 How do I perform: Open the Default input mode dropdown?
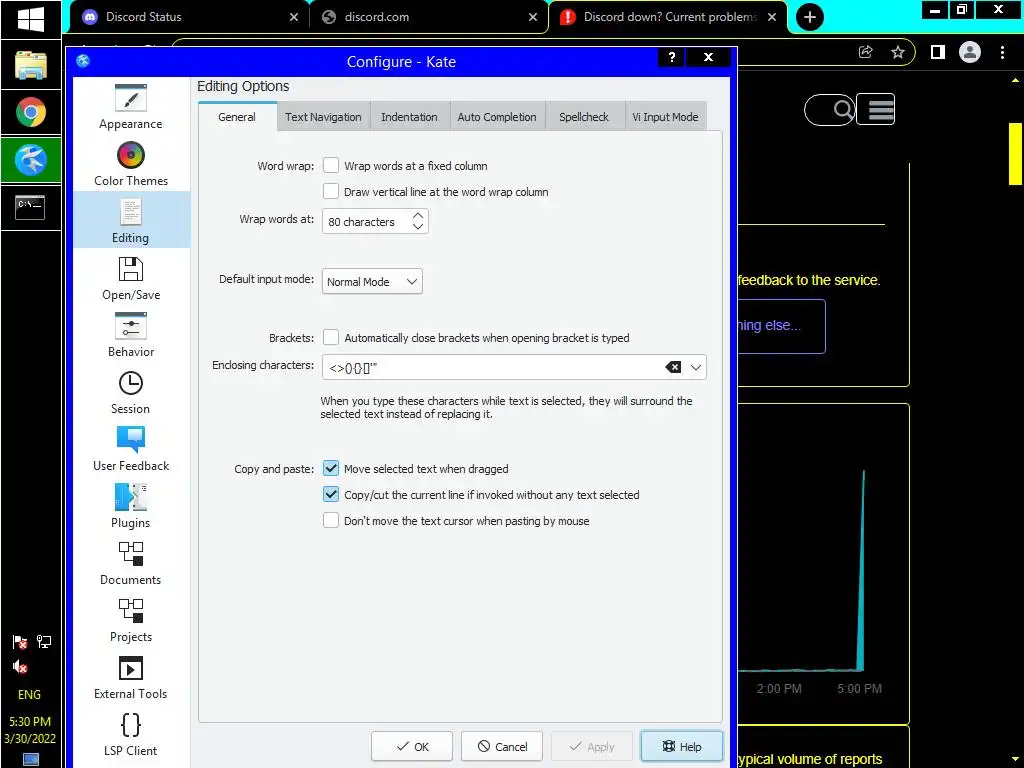(372, 281)
